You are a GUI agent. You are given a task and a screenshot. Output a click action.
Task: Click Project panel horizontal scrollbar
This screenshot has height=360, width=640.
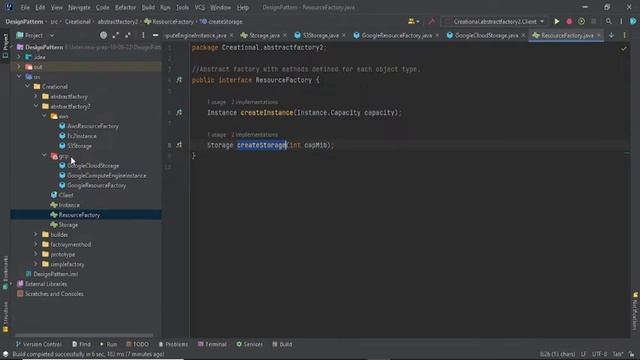(84, 335)
